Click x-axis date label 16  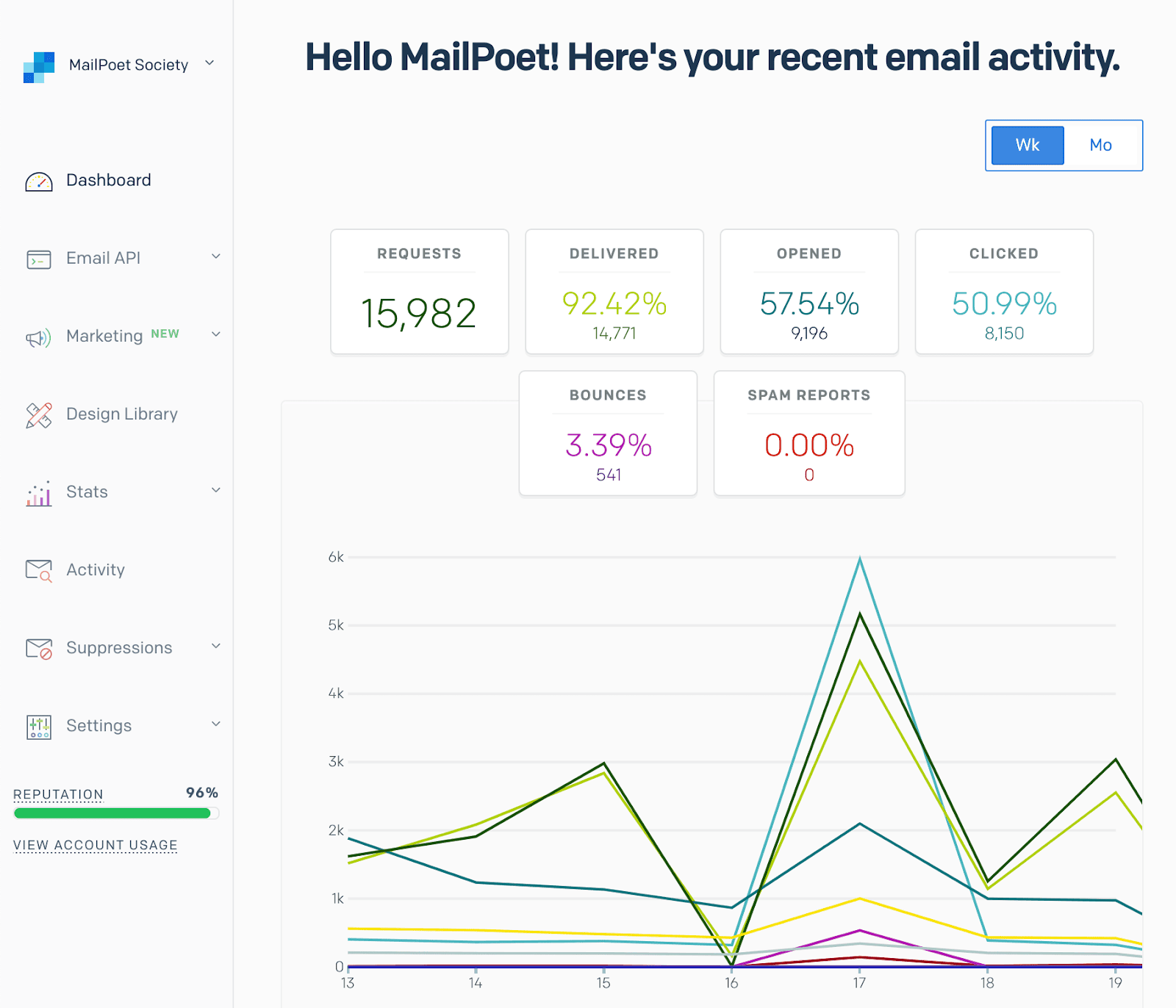click(731, 983)
